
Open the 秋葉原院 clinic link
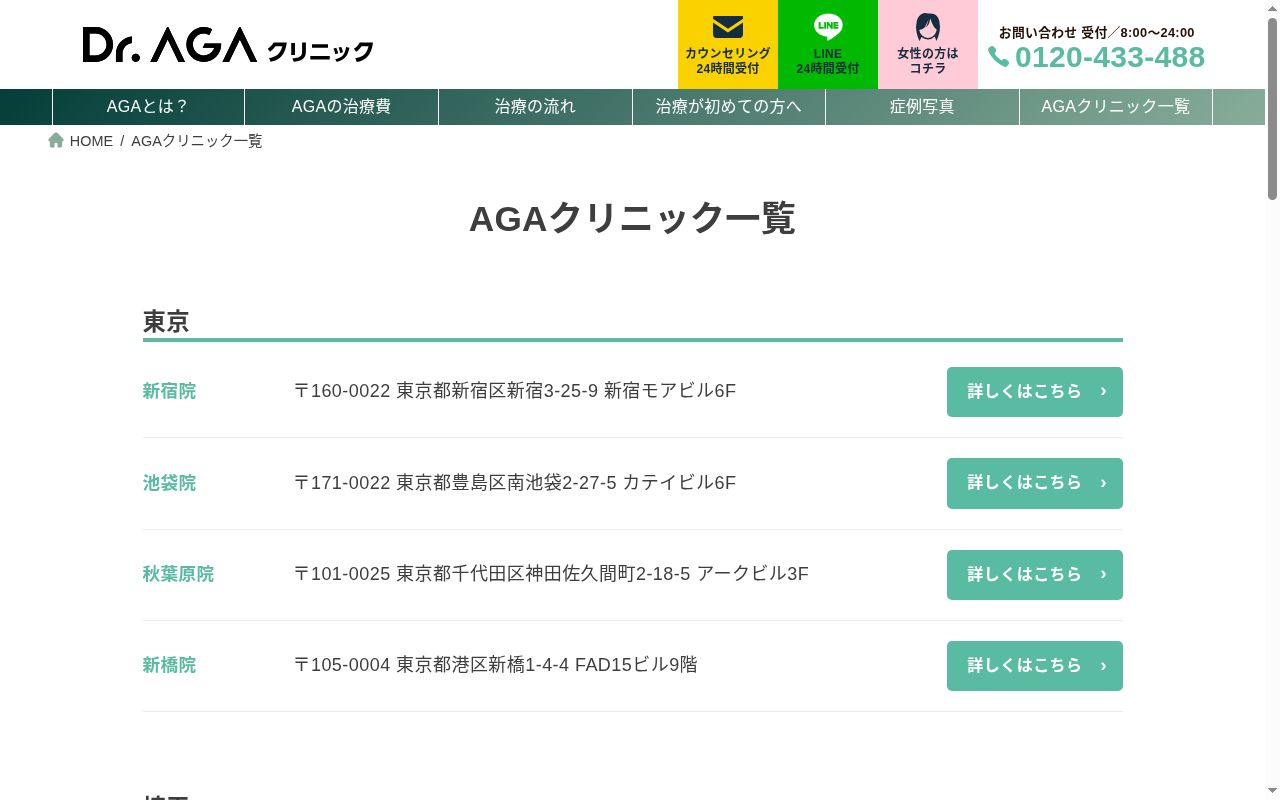pyautogui.click(x=178, y=574)
